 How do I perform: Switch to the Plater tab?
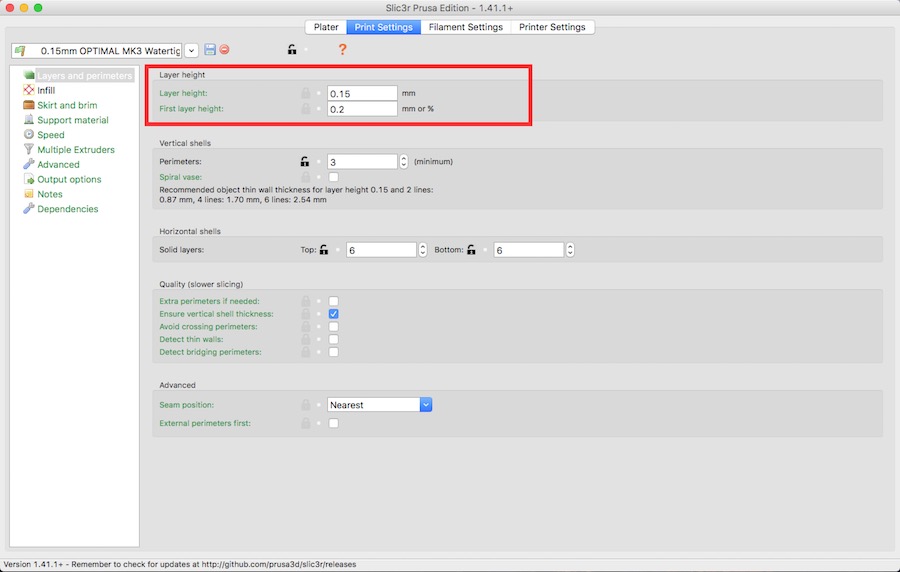click(x=326, y=27)
